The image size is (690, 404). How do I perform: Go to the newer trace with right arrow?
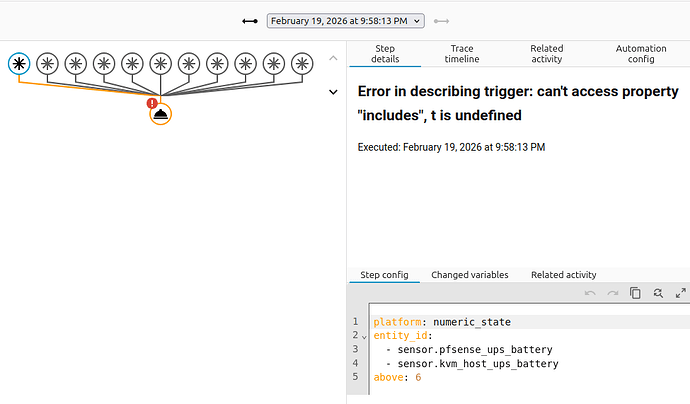coord(441,21)
